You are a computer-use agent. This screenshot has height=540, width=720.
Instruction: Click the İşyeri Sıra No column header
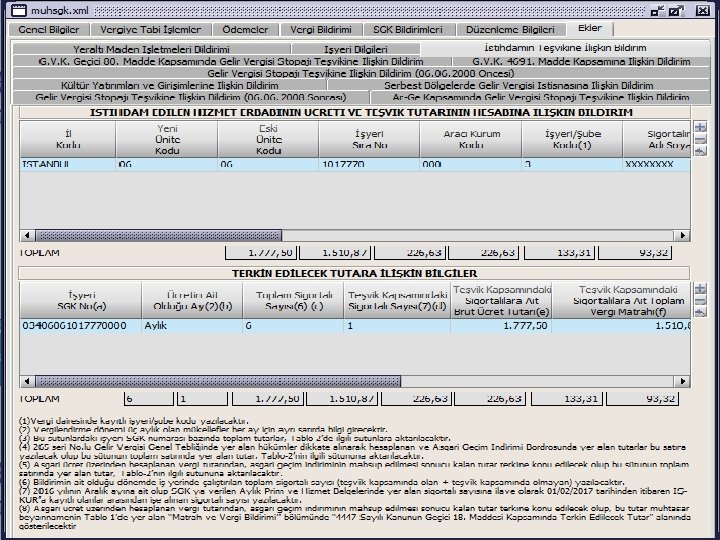[x=369, y=140]
